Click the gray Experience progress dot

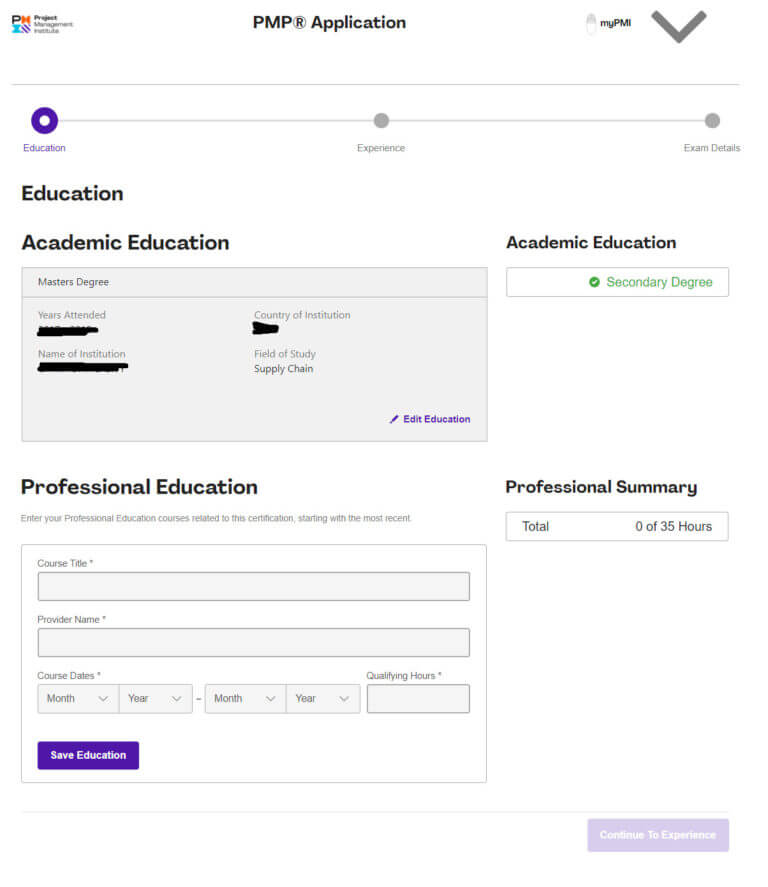click(381, 119)
